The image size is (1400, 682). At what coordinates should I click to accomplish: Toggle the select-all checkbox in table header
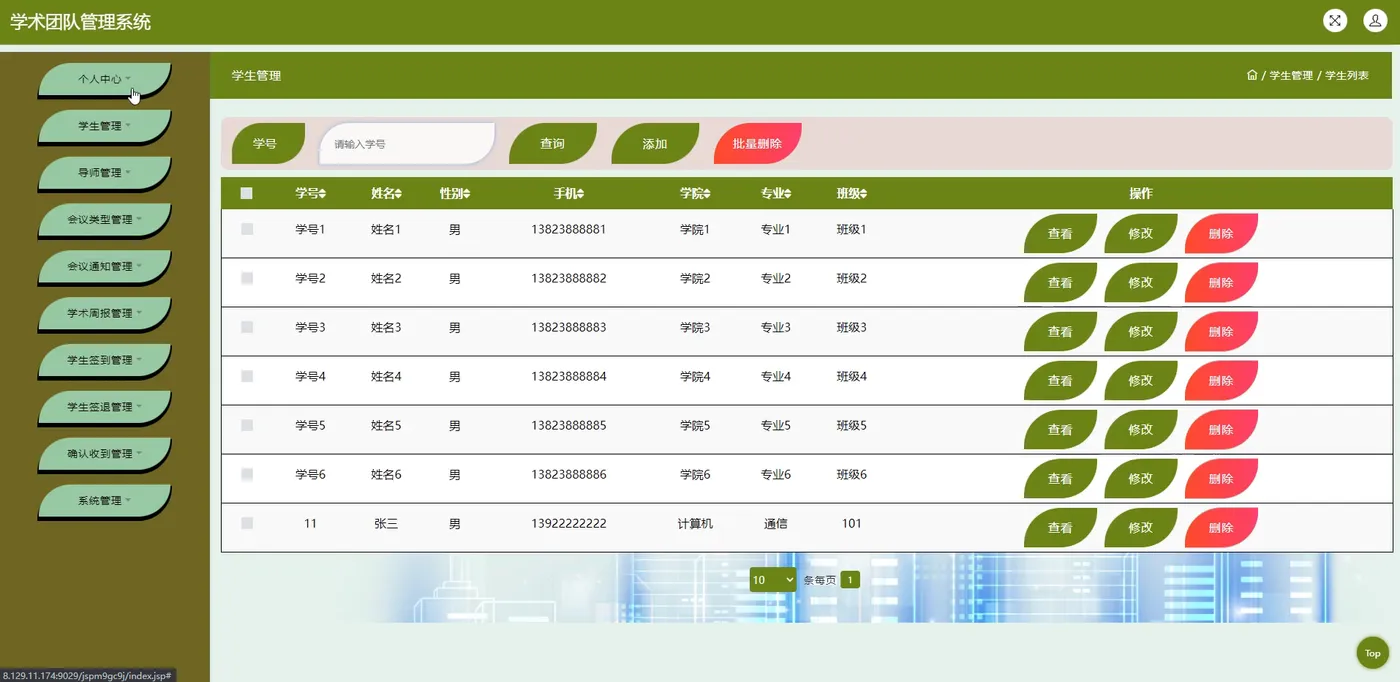pos(247,194)
